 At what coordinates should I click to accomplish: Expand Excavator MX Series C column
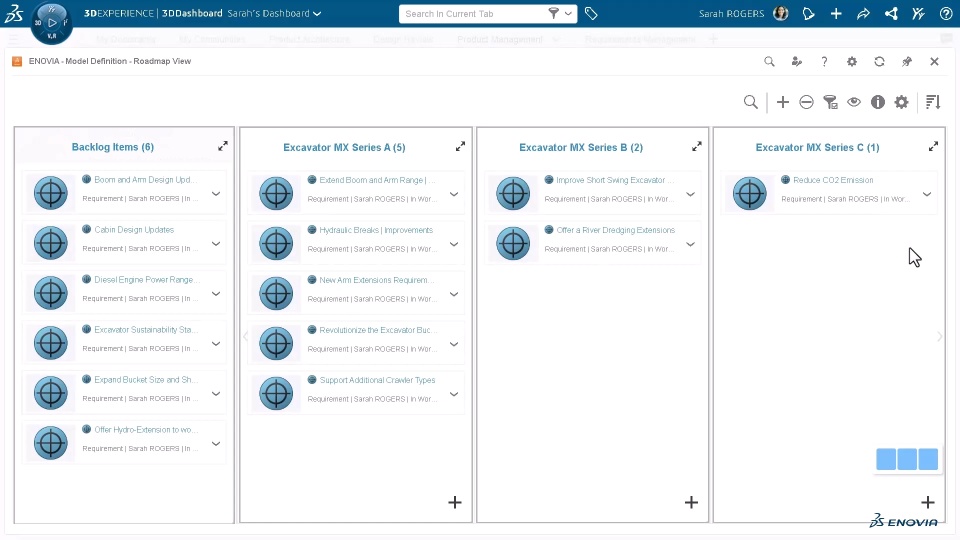[x=933, y=146]
